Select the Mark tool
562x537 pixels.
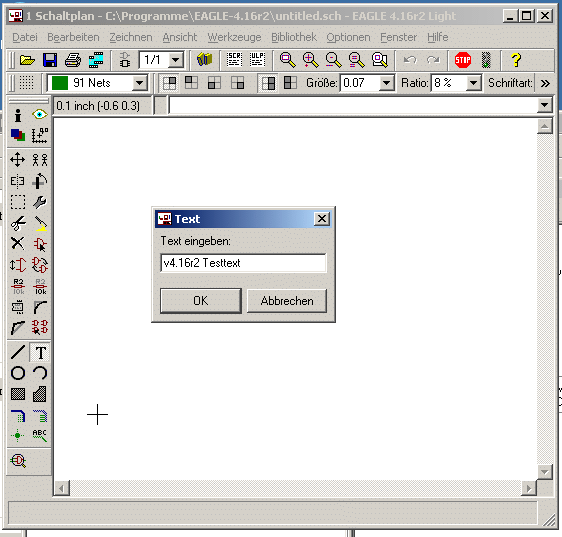[x=39, y=136]
